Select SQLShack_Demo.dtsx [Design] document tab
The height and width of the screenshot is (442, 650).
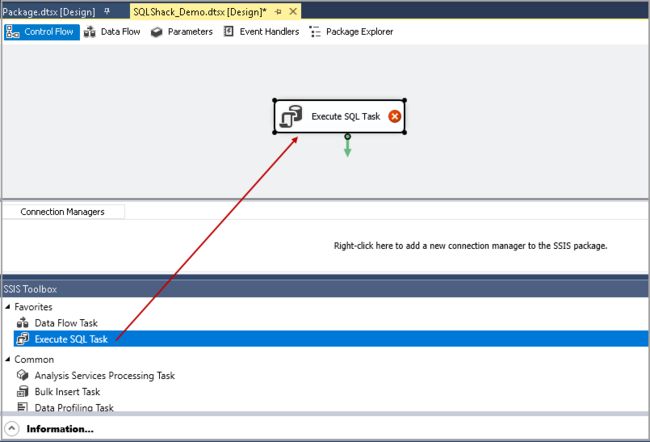[200, 12]
